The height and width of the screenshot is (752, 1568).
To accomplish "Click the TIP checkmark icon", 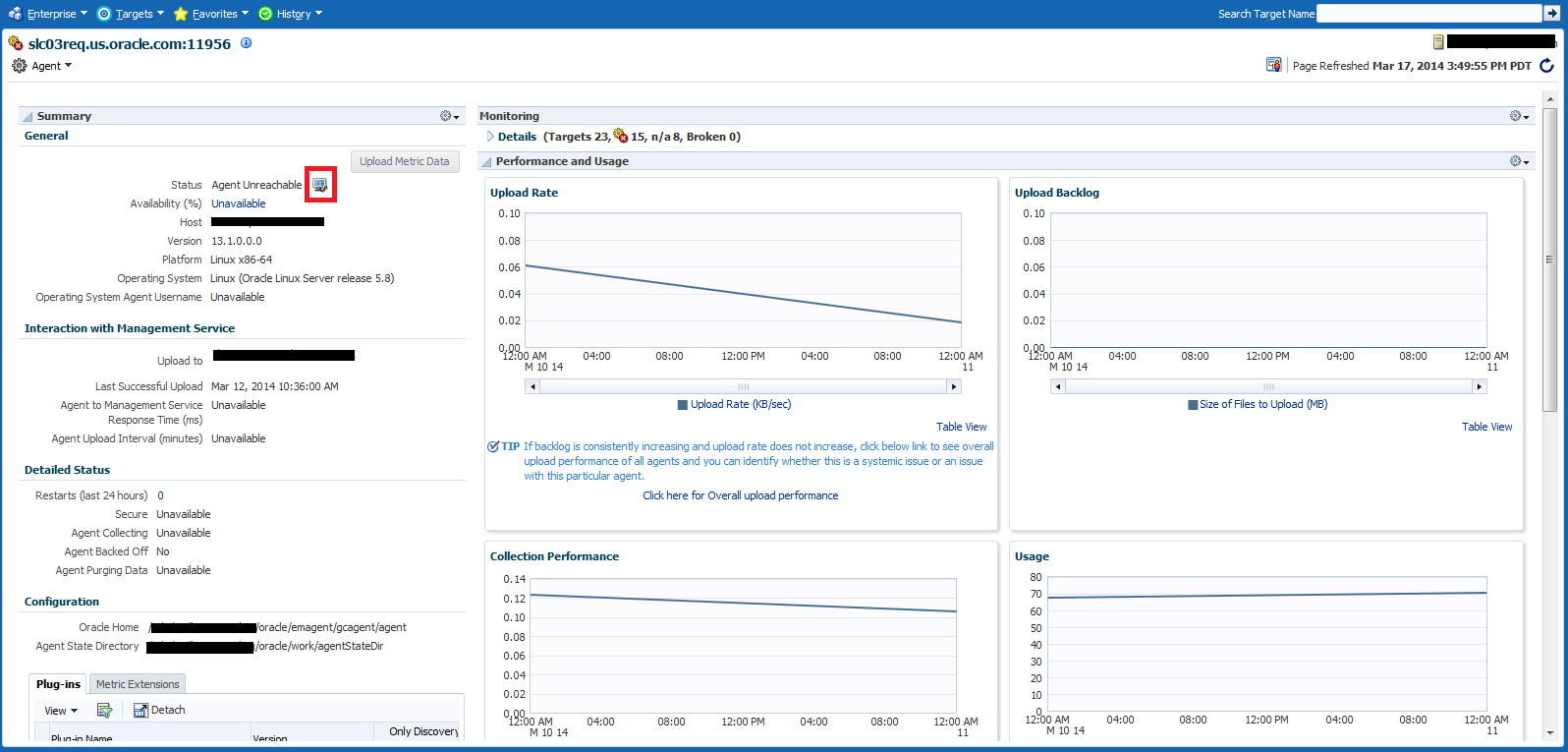I will [493, 446].
